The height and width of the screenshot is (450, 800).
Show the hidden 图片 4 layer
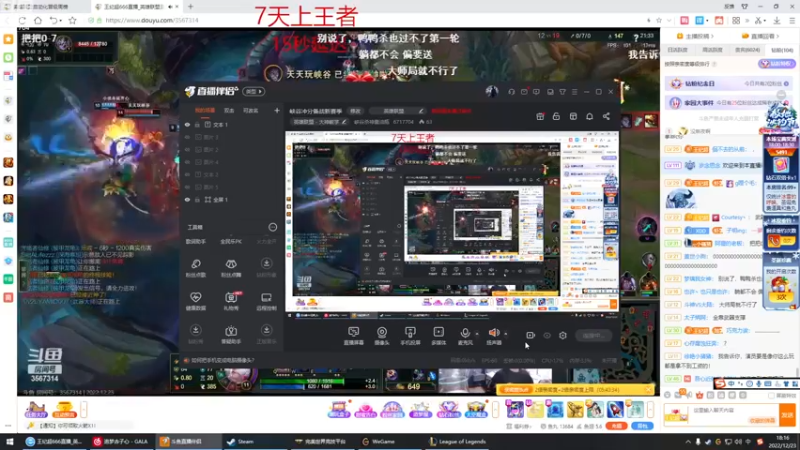(187, 162)
